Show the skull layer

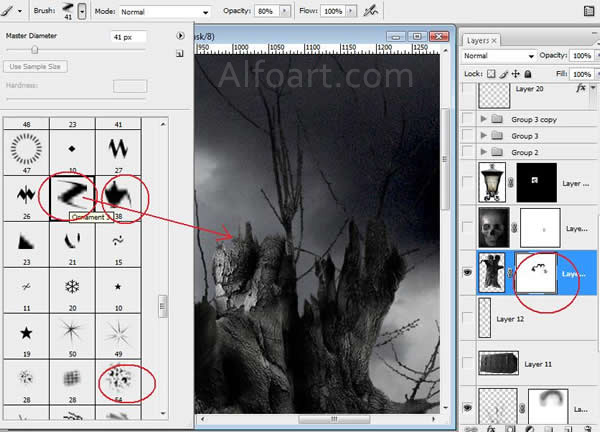(x=468, y=227)
